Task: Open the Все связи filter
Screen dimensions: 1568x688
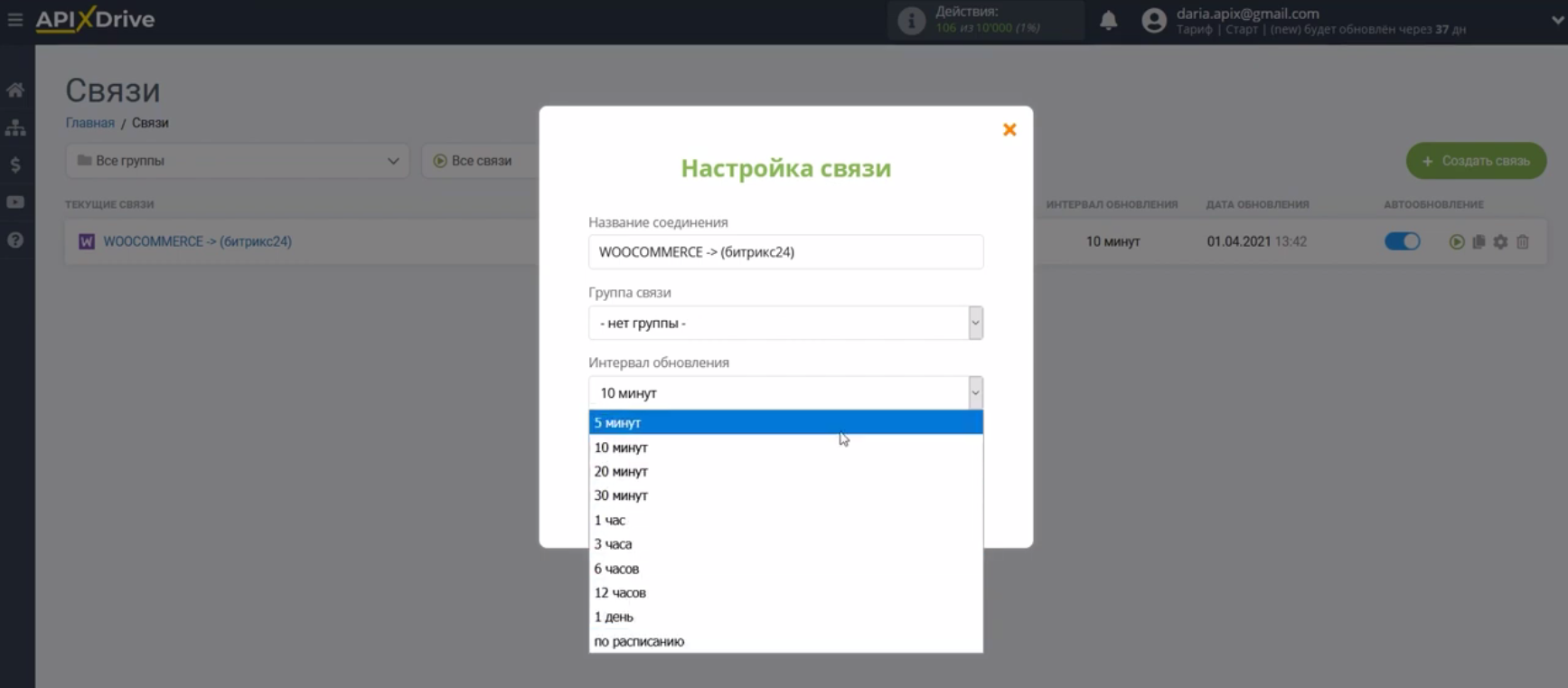Action: point(479,161)
